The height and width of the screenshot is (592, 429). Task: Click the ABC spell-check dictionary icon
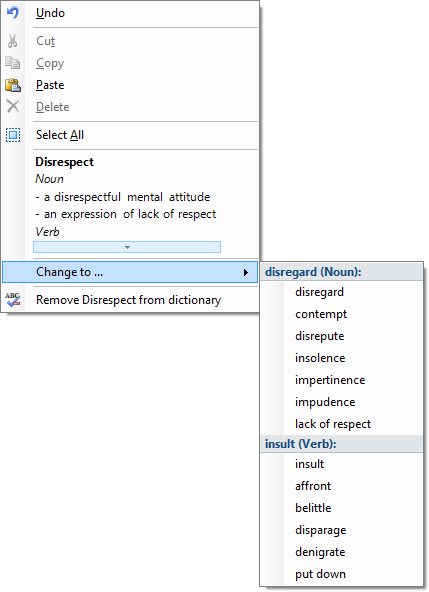pos(12,300)
